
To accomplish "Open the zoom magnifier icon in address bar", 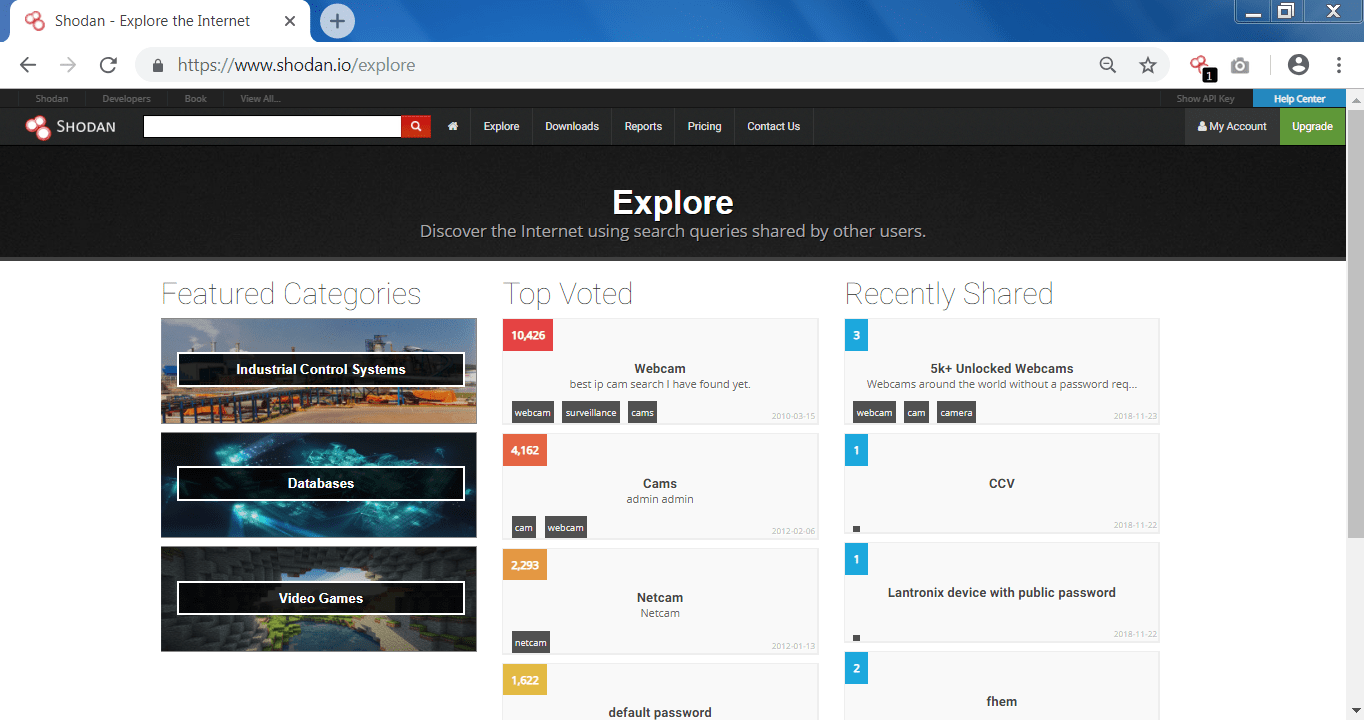I will tap(1108, 65).
